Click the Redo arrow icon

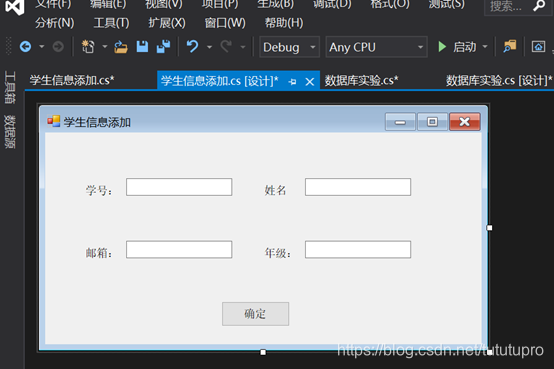coord(226,47)
